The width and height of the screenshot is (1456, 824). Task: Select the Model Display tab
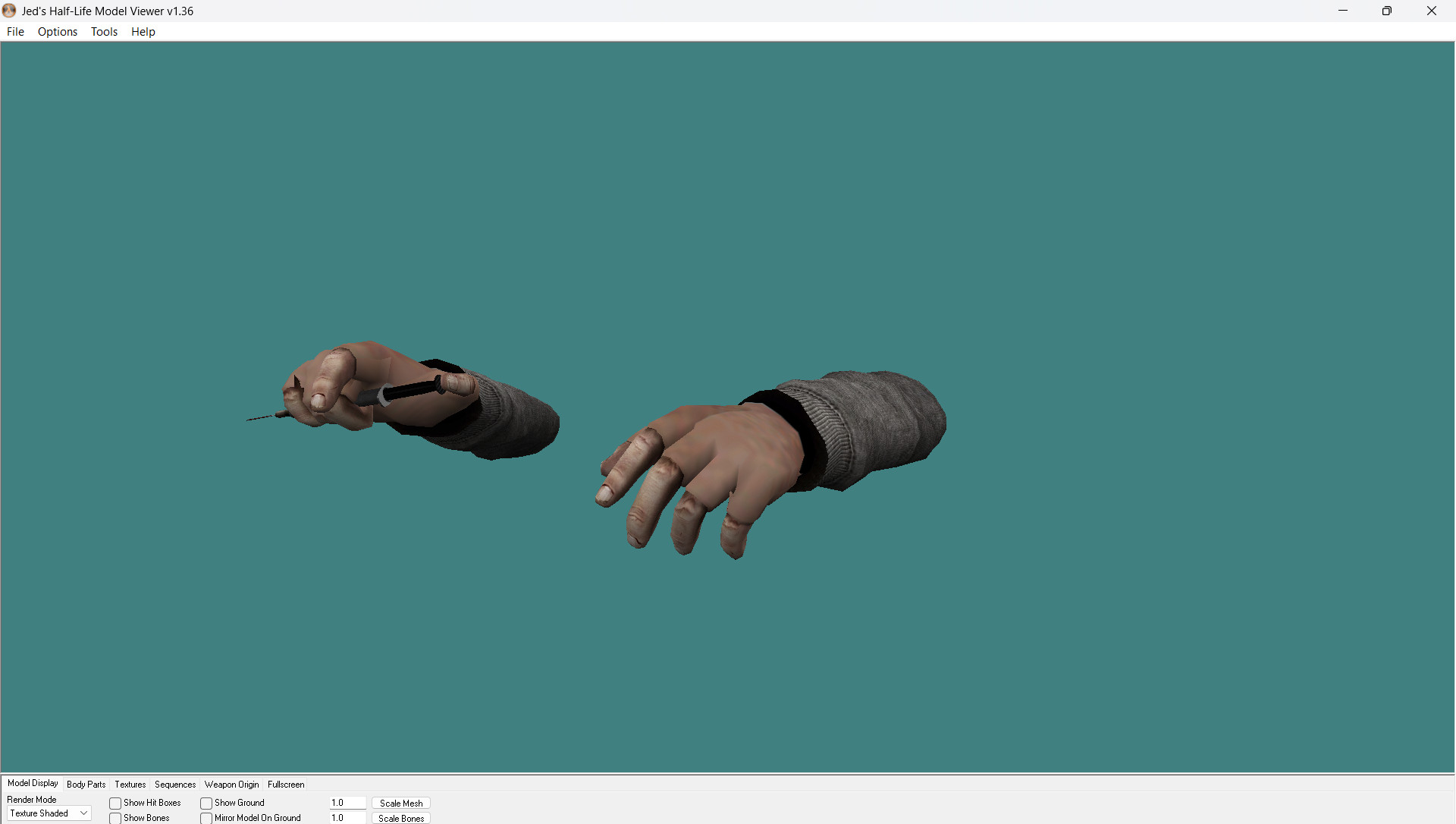coord(32,783)
